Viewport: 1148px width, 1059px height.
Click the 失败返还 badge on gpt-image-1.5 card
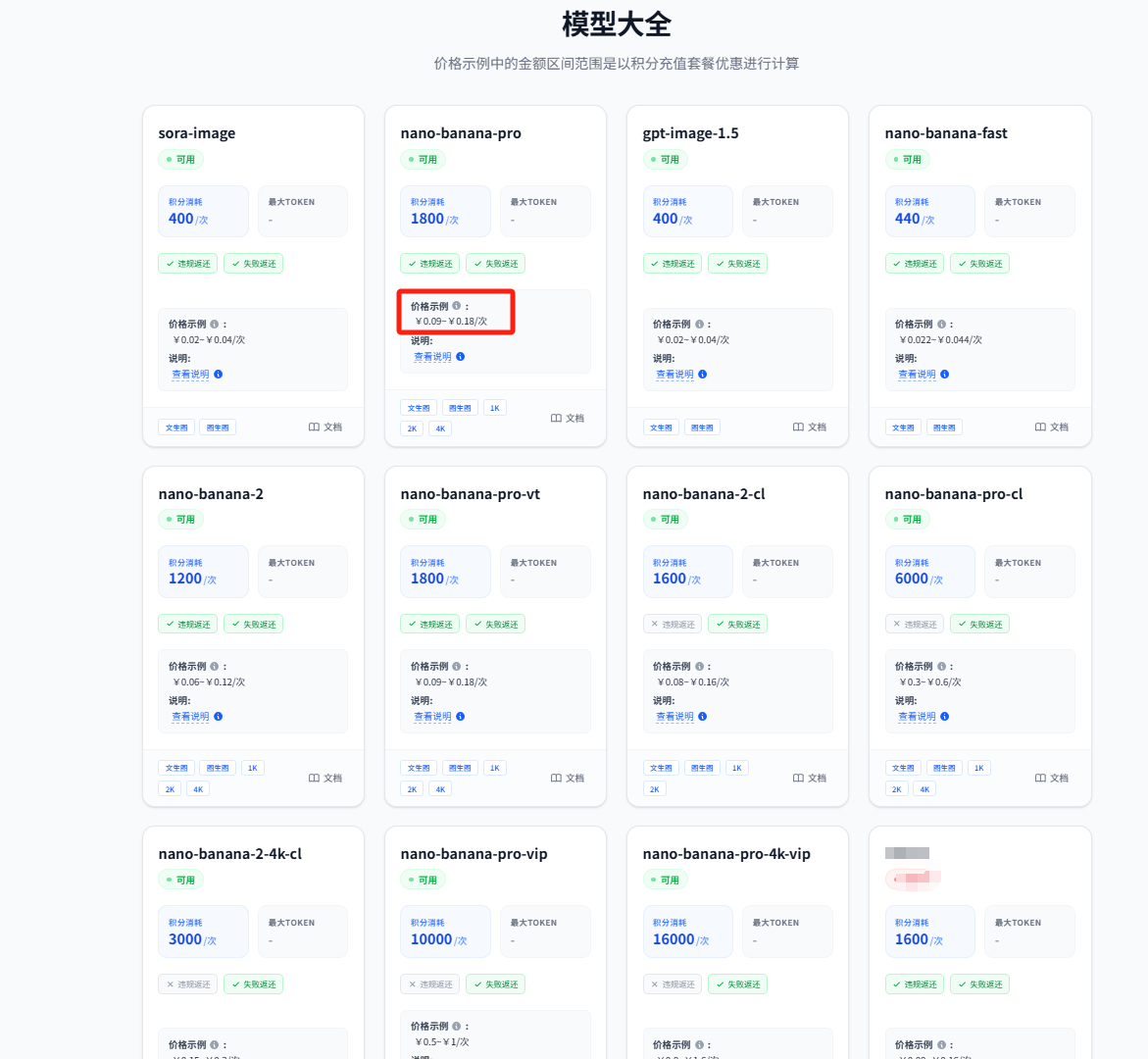[x=738, y=264]
